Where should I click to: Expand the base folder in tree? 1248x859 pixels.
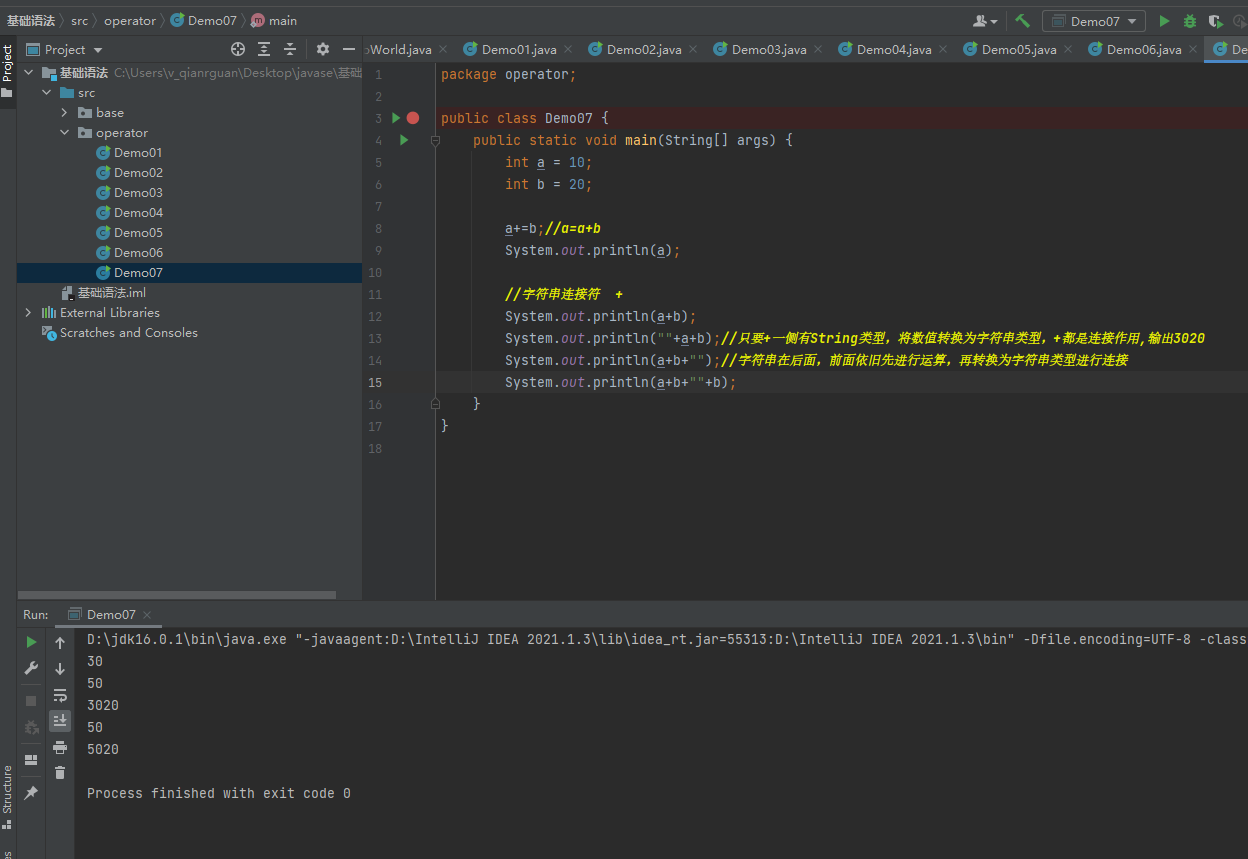[x=64, y=113]
